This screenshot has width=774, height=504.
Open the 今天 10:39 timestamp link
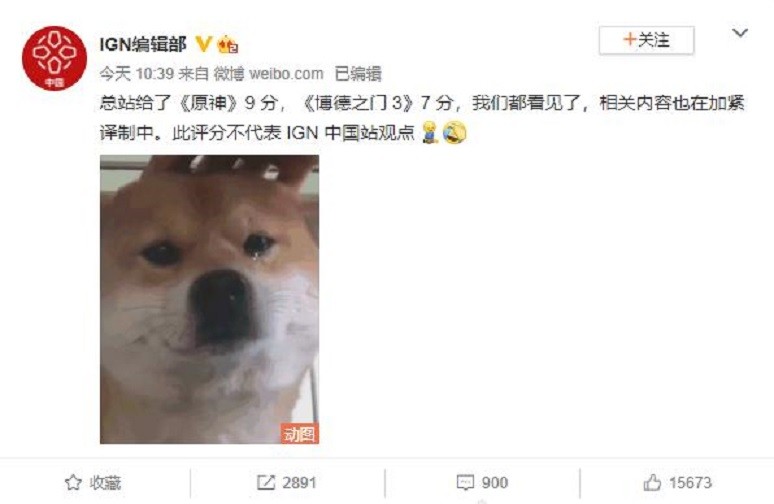click(137, 74)
